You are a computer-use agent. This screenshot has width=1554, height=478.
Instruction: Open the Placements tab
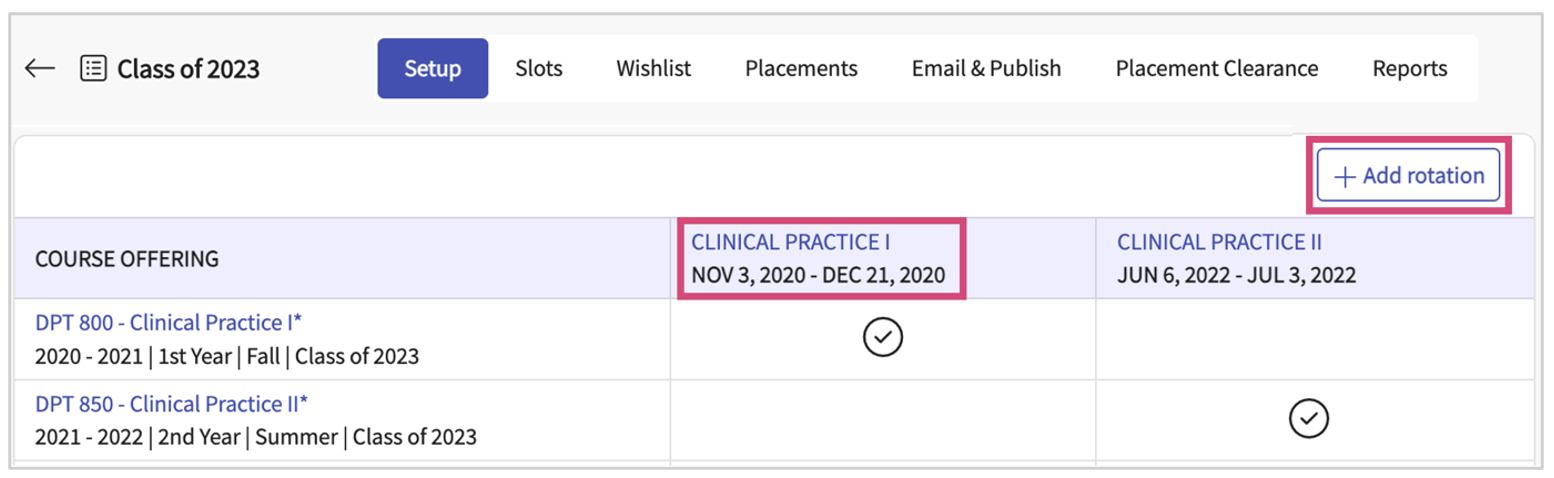pyautogui.click(x=801, y=69)
